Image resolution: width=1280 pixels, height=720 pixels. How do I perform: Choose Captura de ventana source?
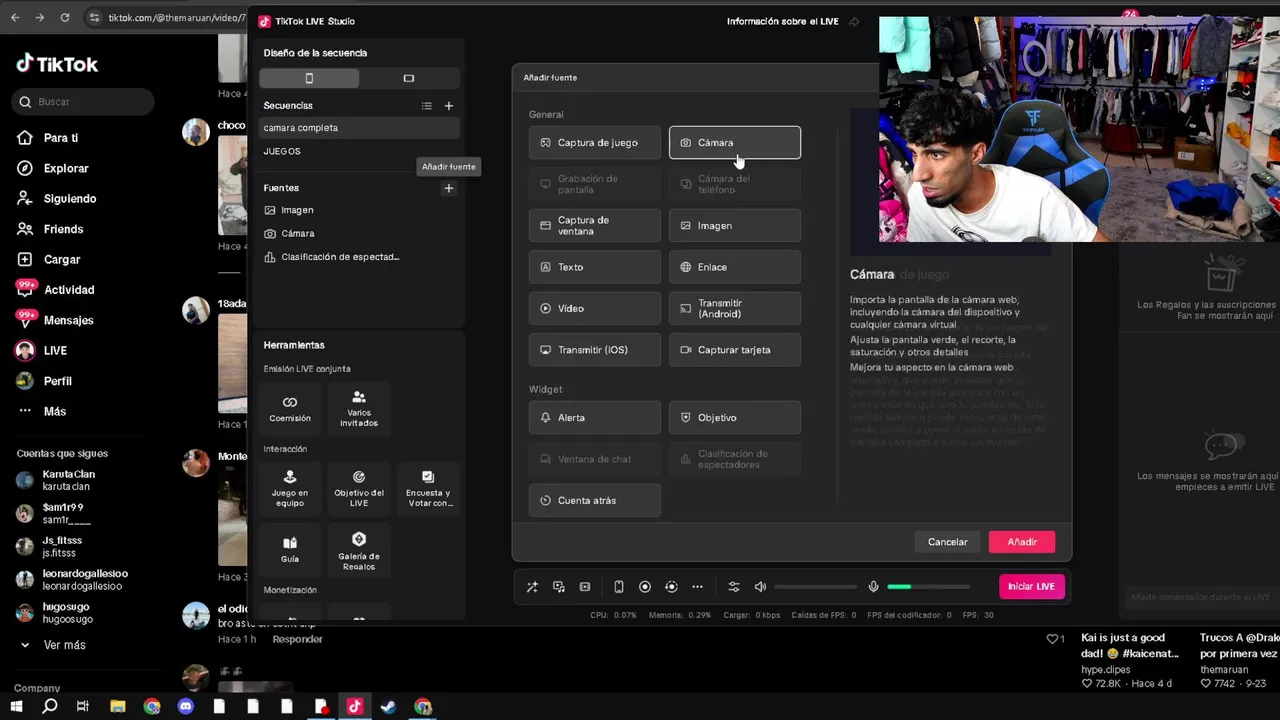[x=595, y=226]
